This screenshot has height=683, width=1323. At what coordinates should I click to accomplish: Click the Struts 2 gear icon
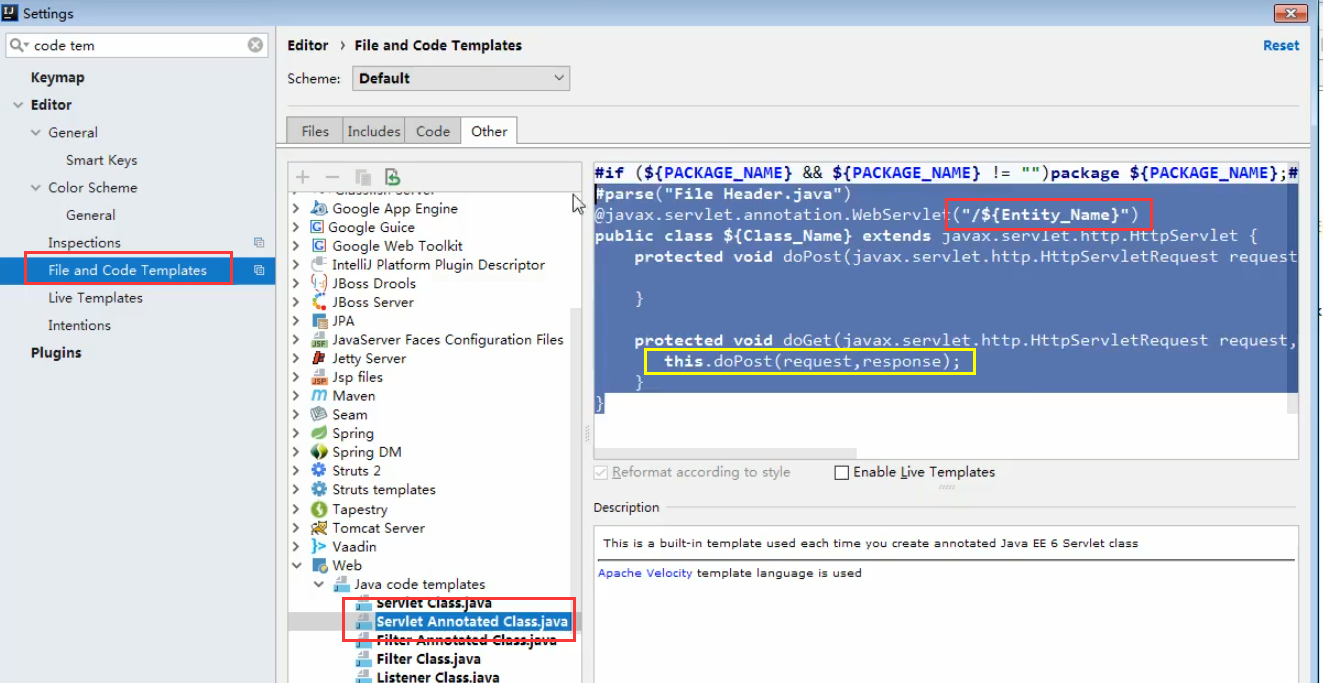(319, 470)
